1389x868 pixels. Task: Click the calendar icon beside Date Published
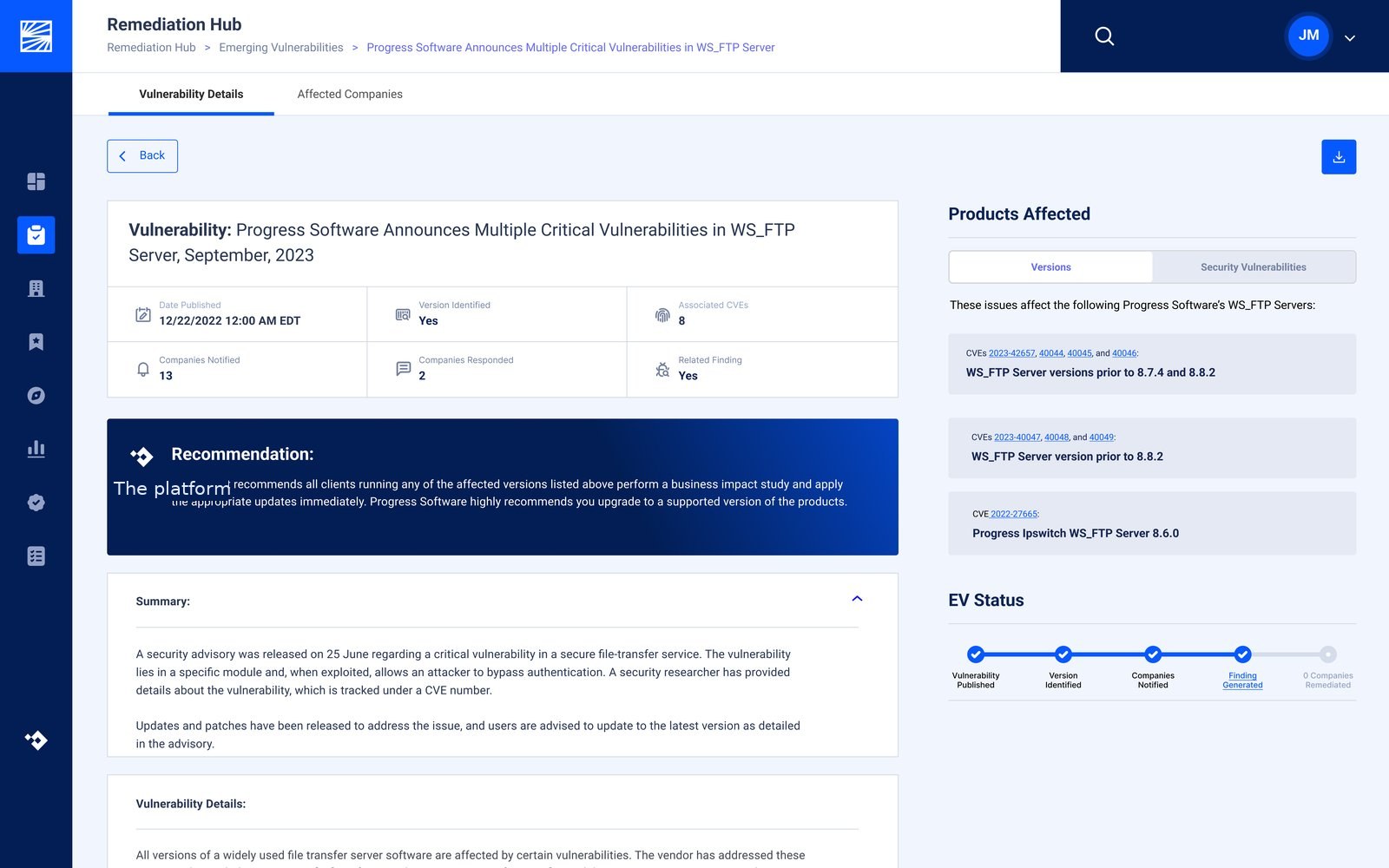(x=143, y=314)
